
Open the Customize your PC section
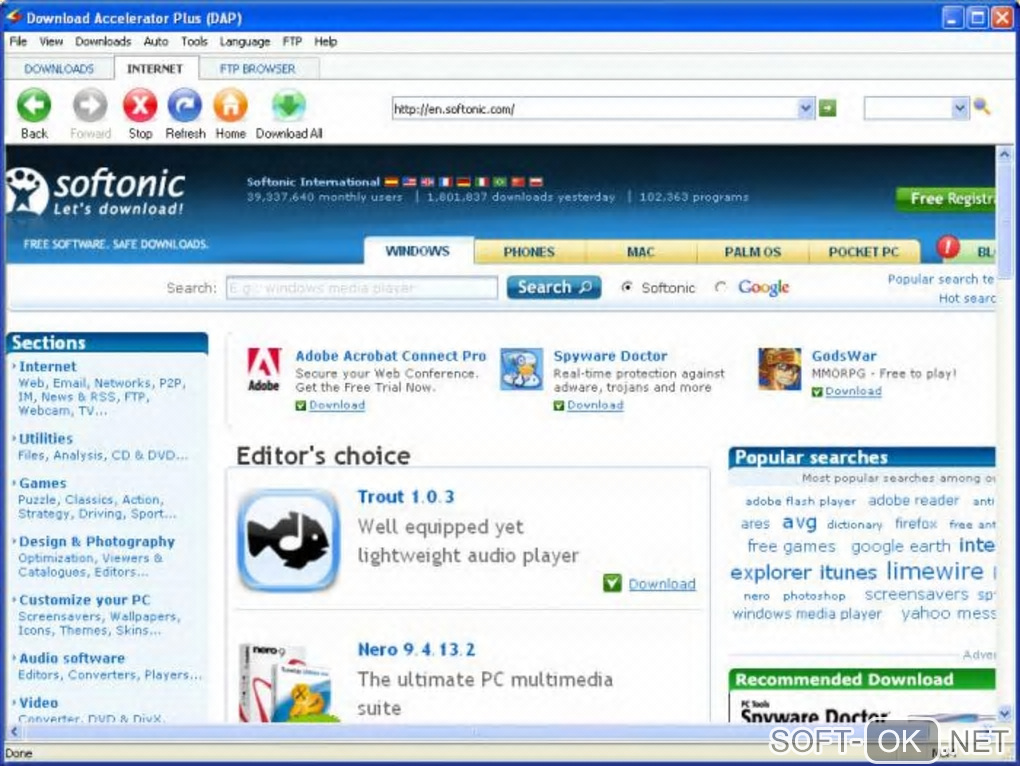84,600
